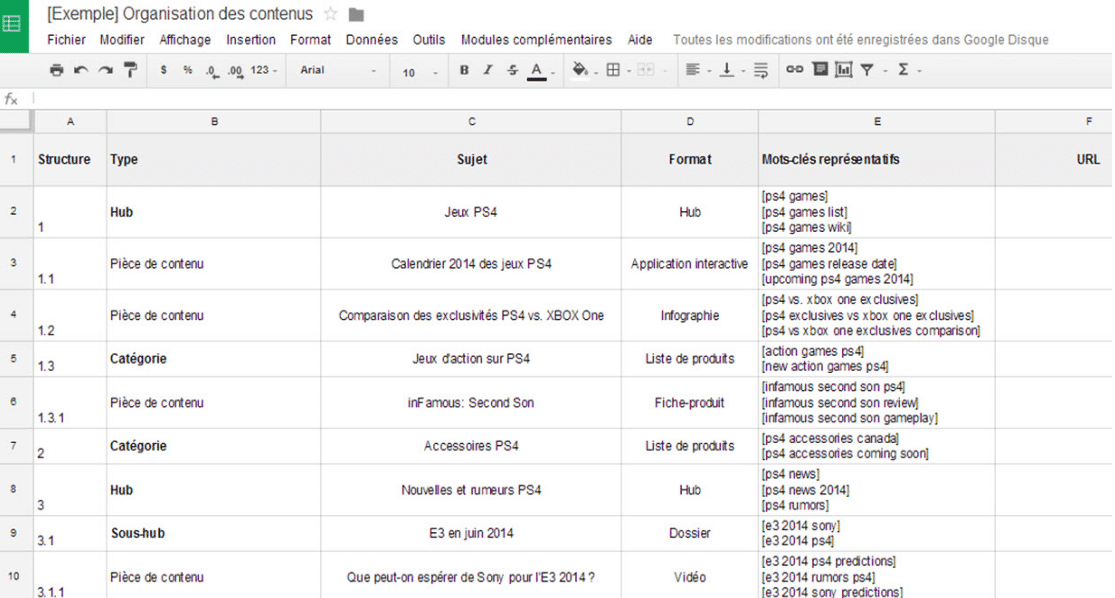Toggle bold formatting

click(x=464, y=70)
